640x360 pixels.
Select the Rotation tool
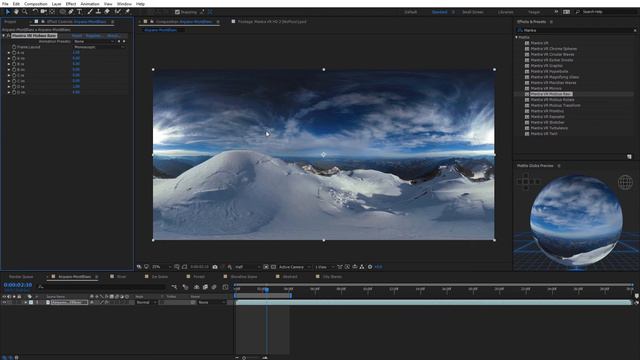pos(35,12)
